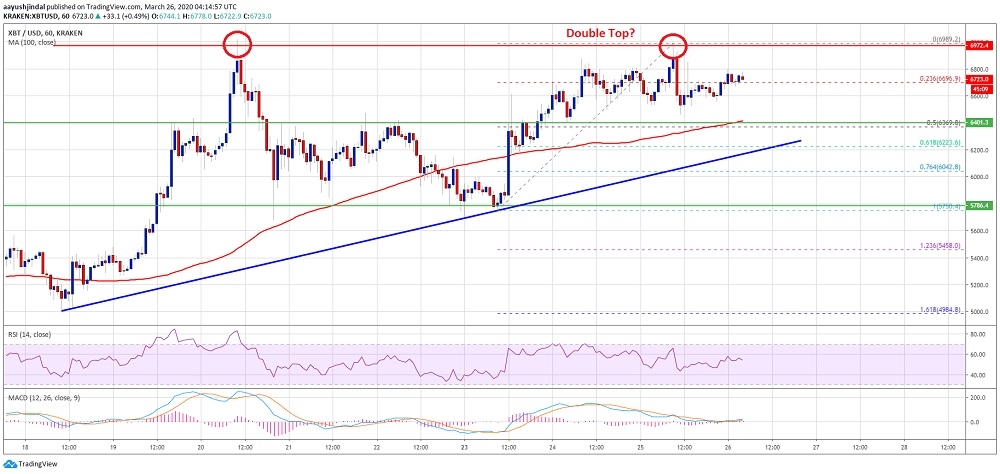Click the MACD (12, 26, close, 9) label

click(42, 399)
